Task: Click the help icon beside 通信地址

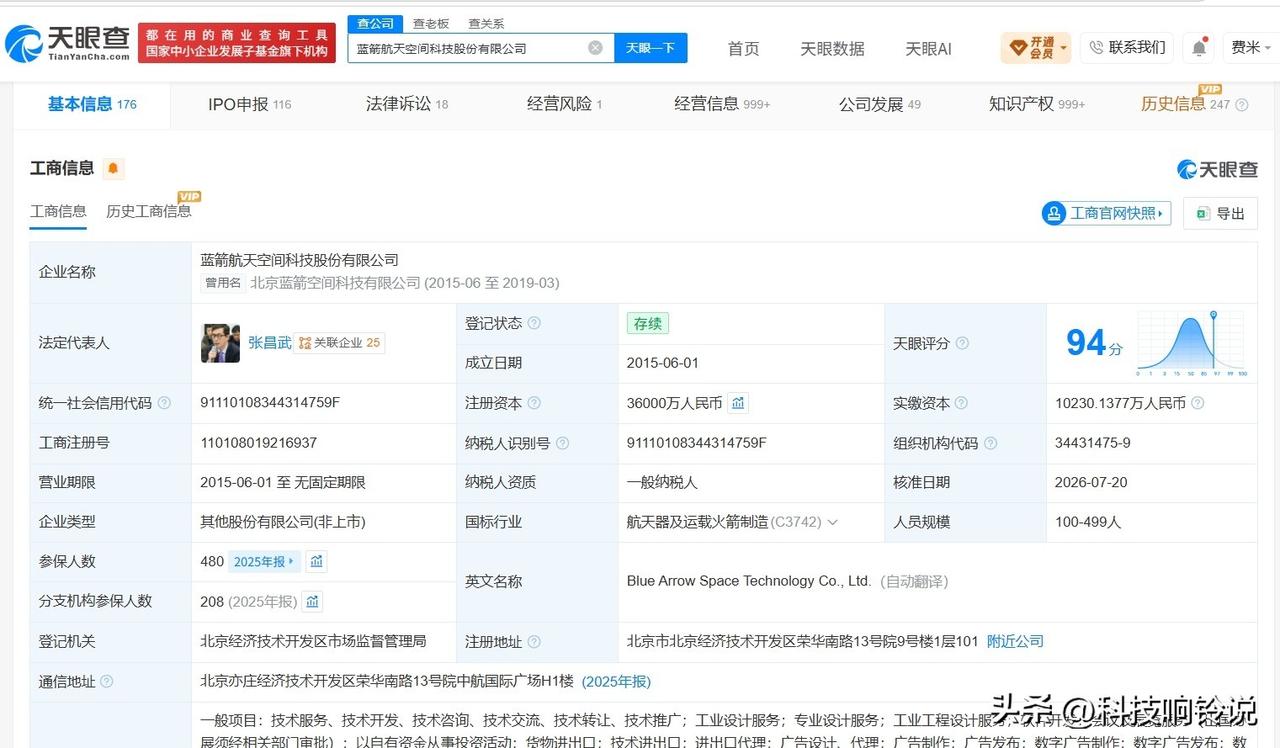Action: click(x=106, y=681)
